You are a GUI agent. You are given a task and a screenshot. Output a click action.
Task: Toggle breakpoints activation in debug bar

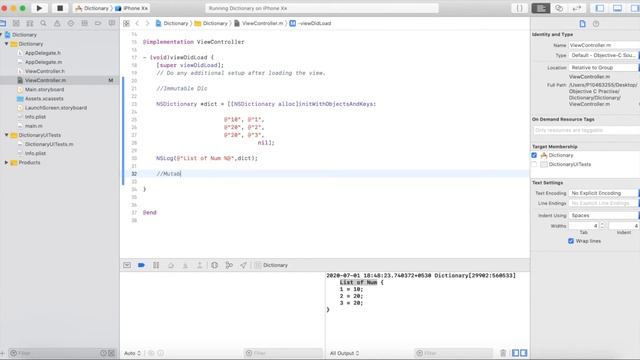pyautogui.click(x=141, y=265)
